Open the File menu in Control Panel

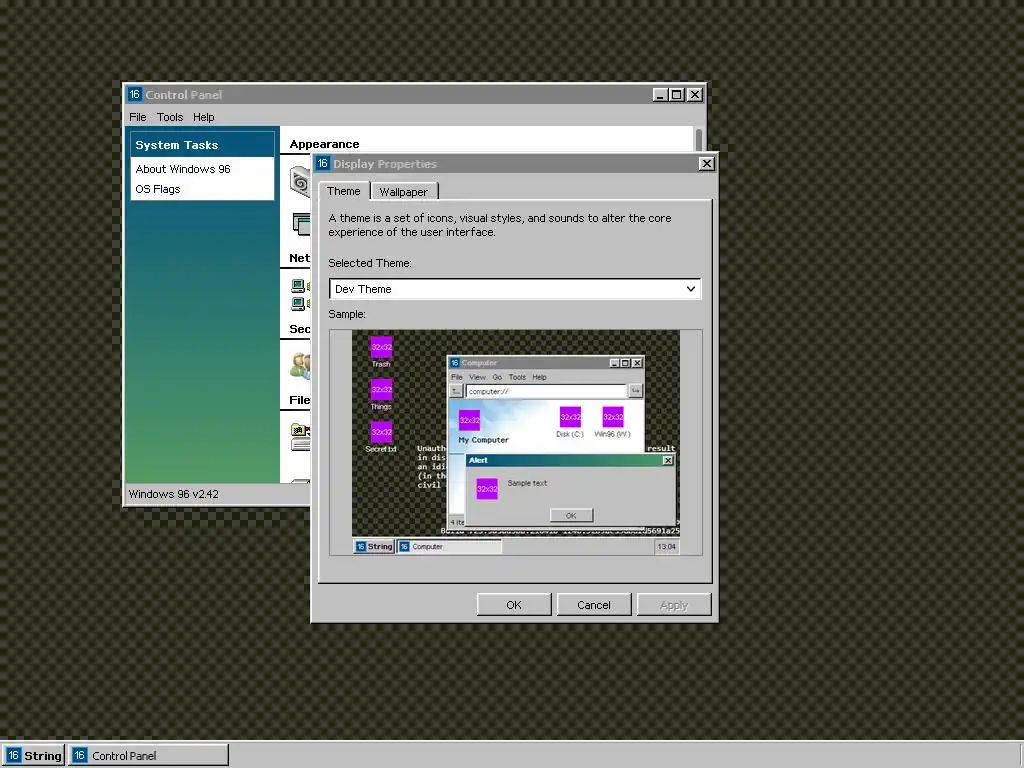point(138,117)
